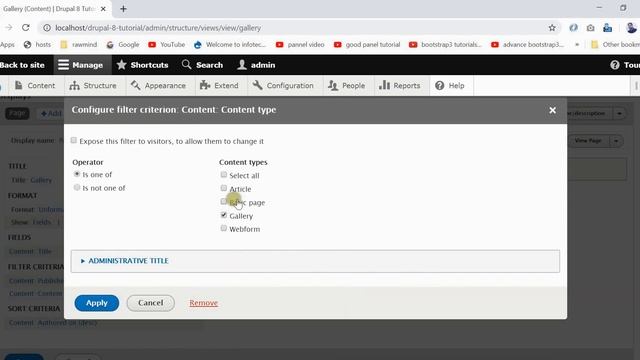Select the Is not one of operator
Image resolution: width=640 pixels, height=360 pixels.
pos(77,187)
